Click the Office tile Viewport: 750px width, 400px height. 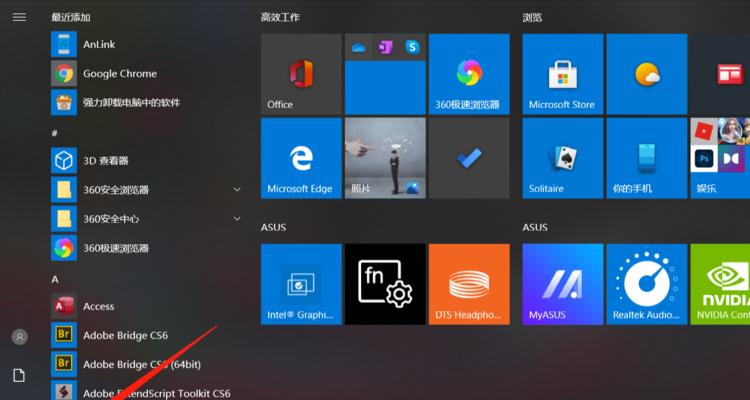click(x=301, y=74)
